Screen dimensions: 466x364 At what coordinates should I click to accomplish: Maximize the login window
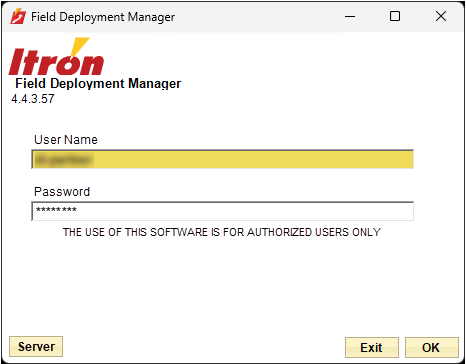tap(395, 16)
